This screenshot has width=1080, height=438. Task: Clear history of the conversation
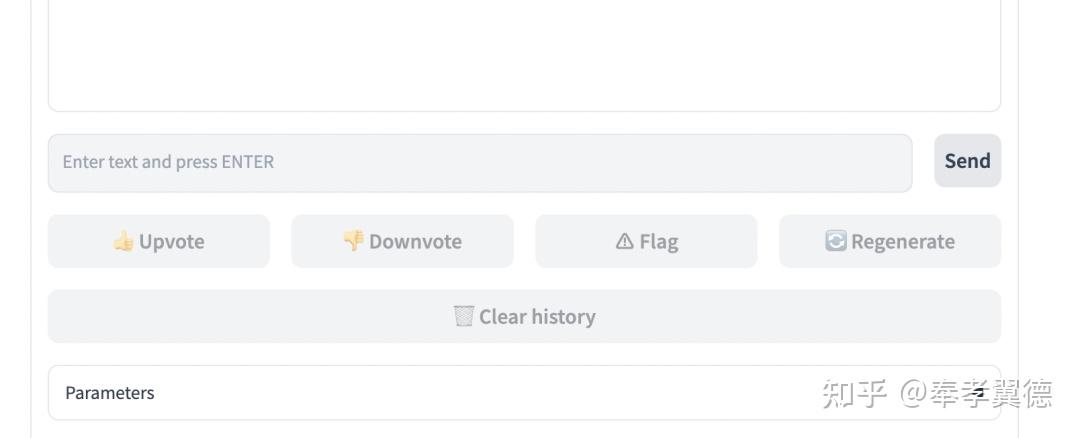point(524,317)
